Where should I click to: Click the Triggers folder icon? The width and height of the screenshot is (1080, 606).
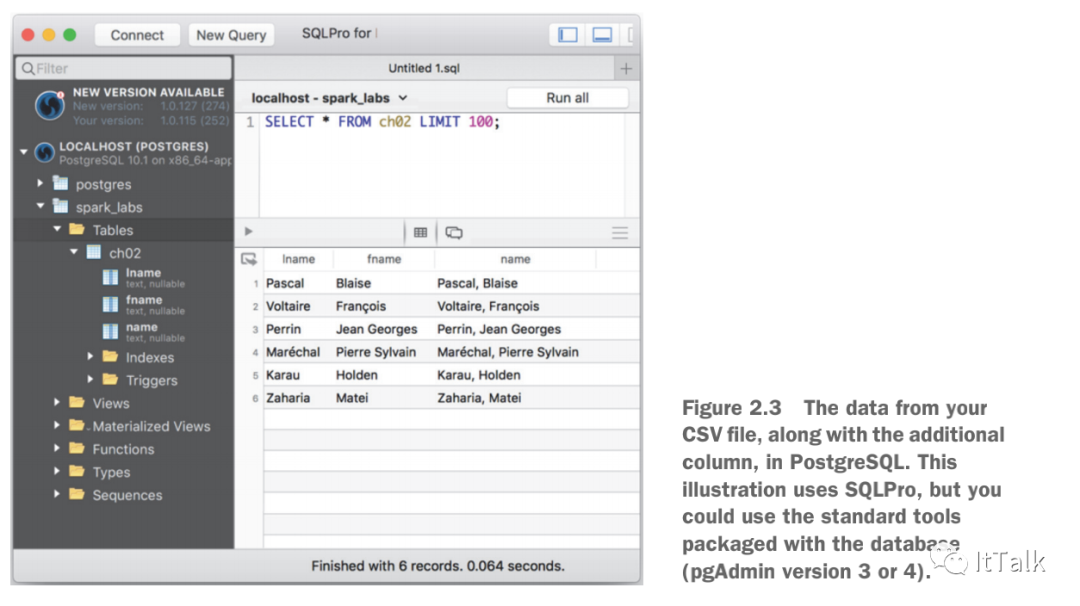point(110,379)
